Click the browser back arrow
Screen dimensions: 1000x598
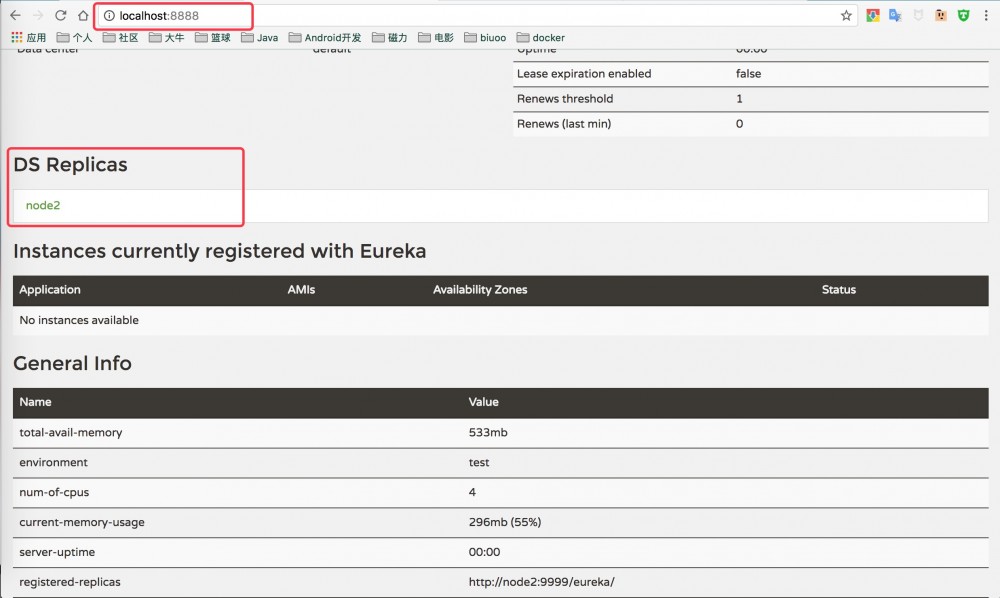pos(14,16)
